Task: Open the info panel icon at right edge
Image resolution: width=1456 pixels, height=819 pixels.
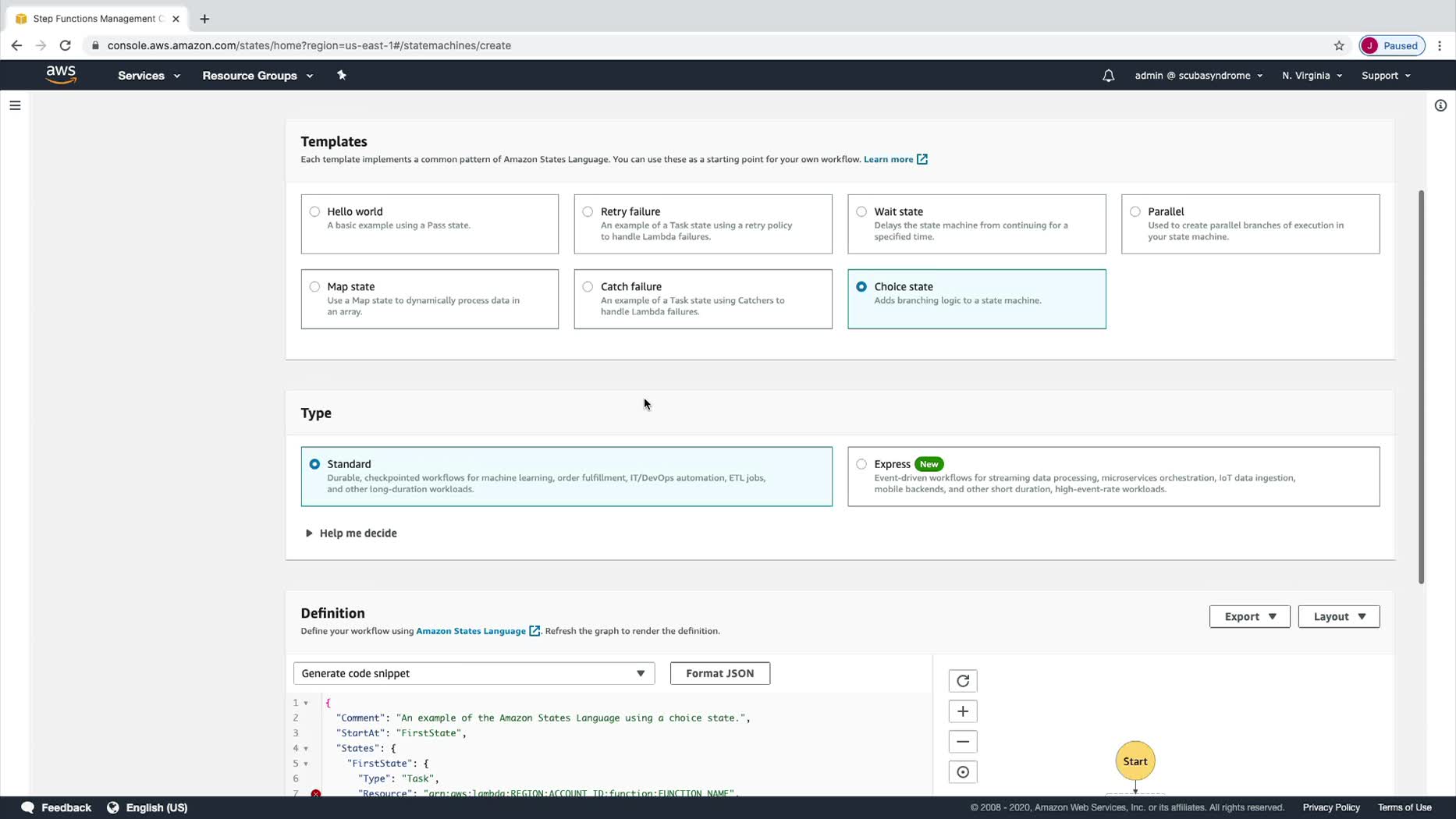Action: 1440,105
